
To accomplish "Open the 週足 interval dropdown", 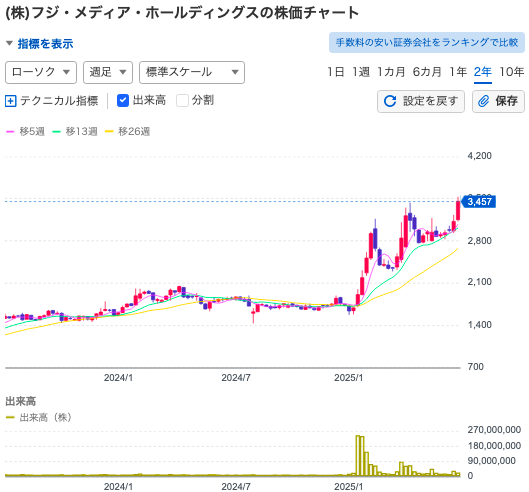I will click(108, 72).
